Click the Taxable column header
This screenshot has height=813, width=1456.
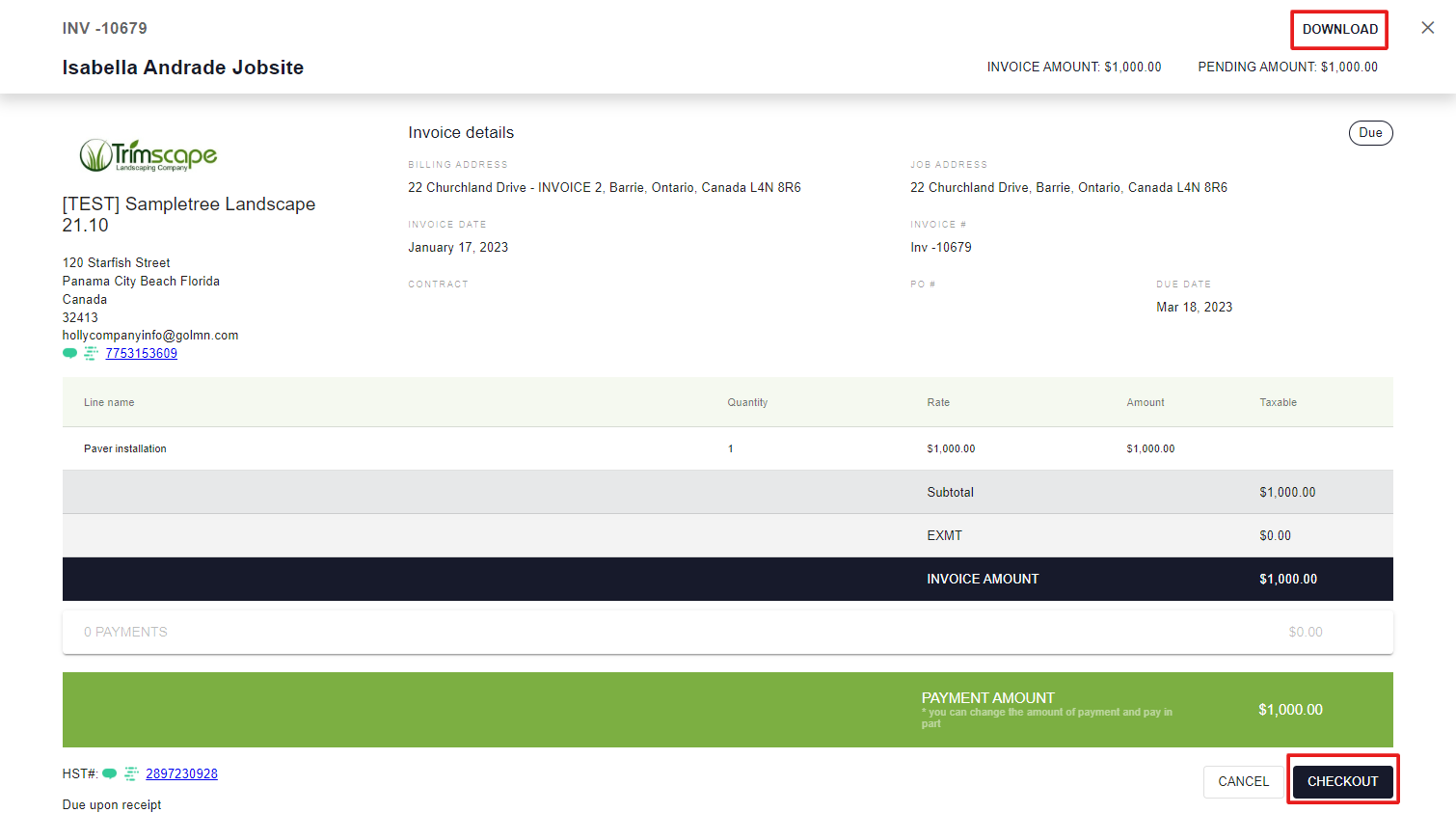coord(1278,402)
